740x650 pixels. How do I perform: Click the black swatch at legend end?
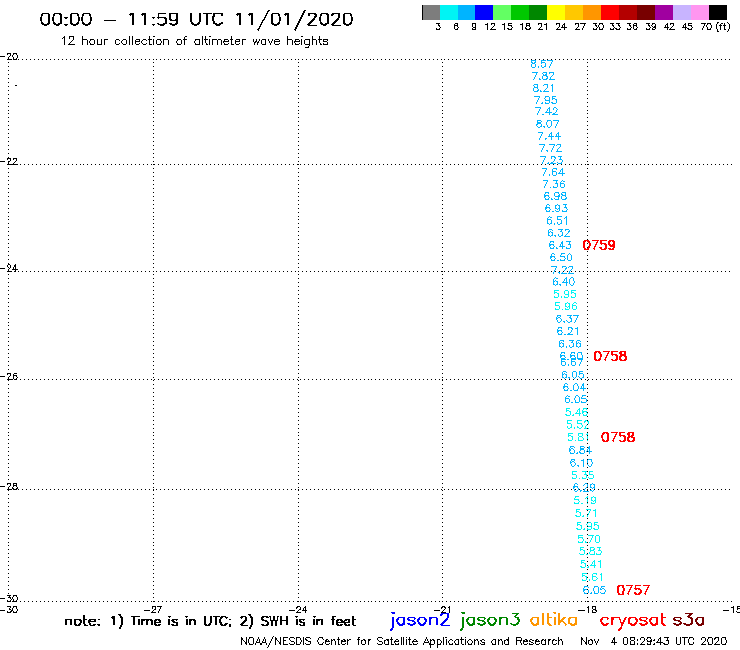click(718, 12)
